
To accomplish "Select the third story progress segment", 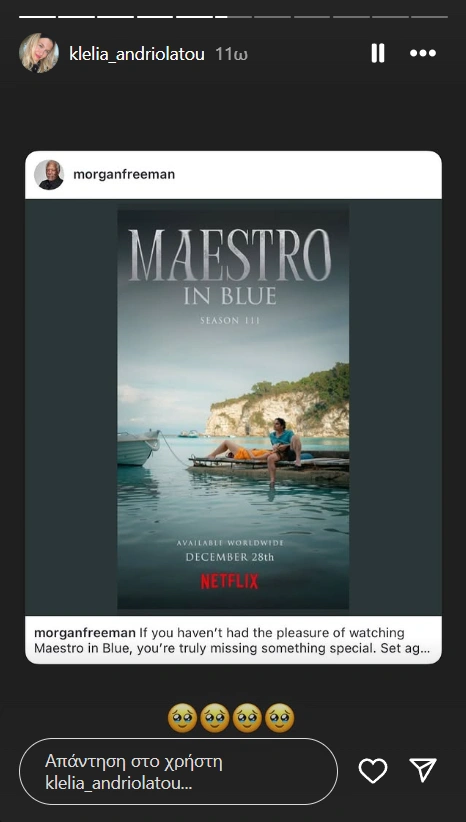I will tap(116, 17).
